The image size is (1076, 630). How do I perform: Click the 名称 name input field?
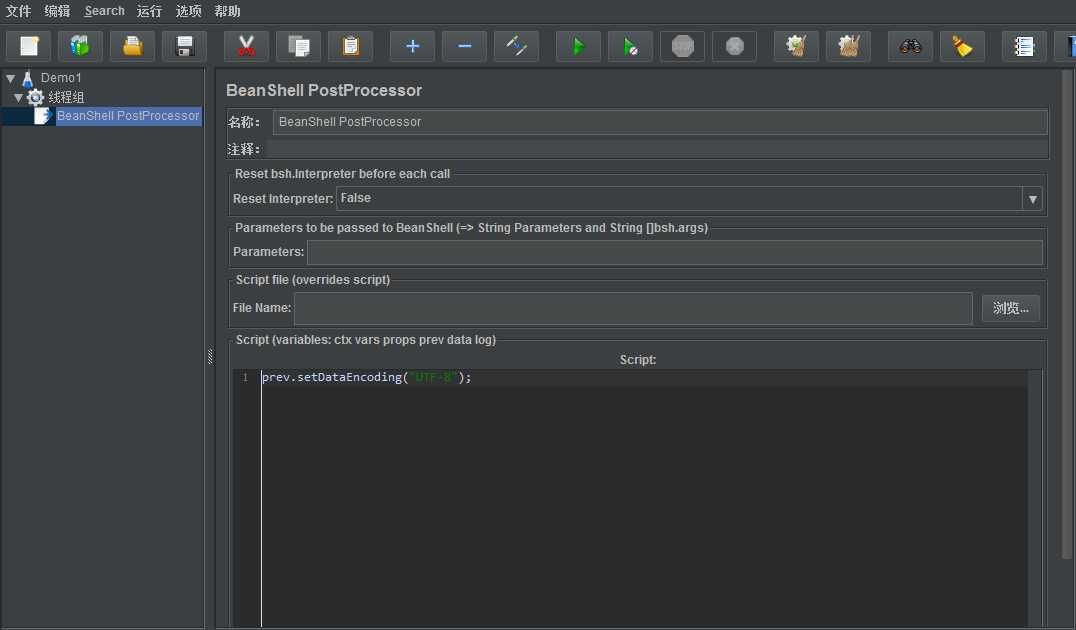pyautogui.click(x=660, y=122)
